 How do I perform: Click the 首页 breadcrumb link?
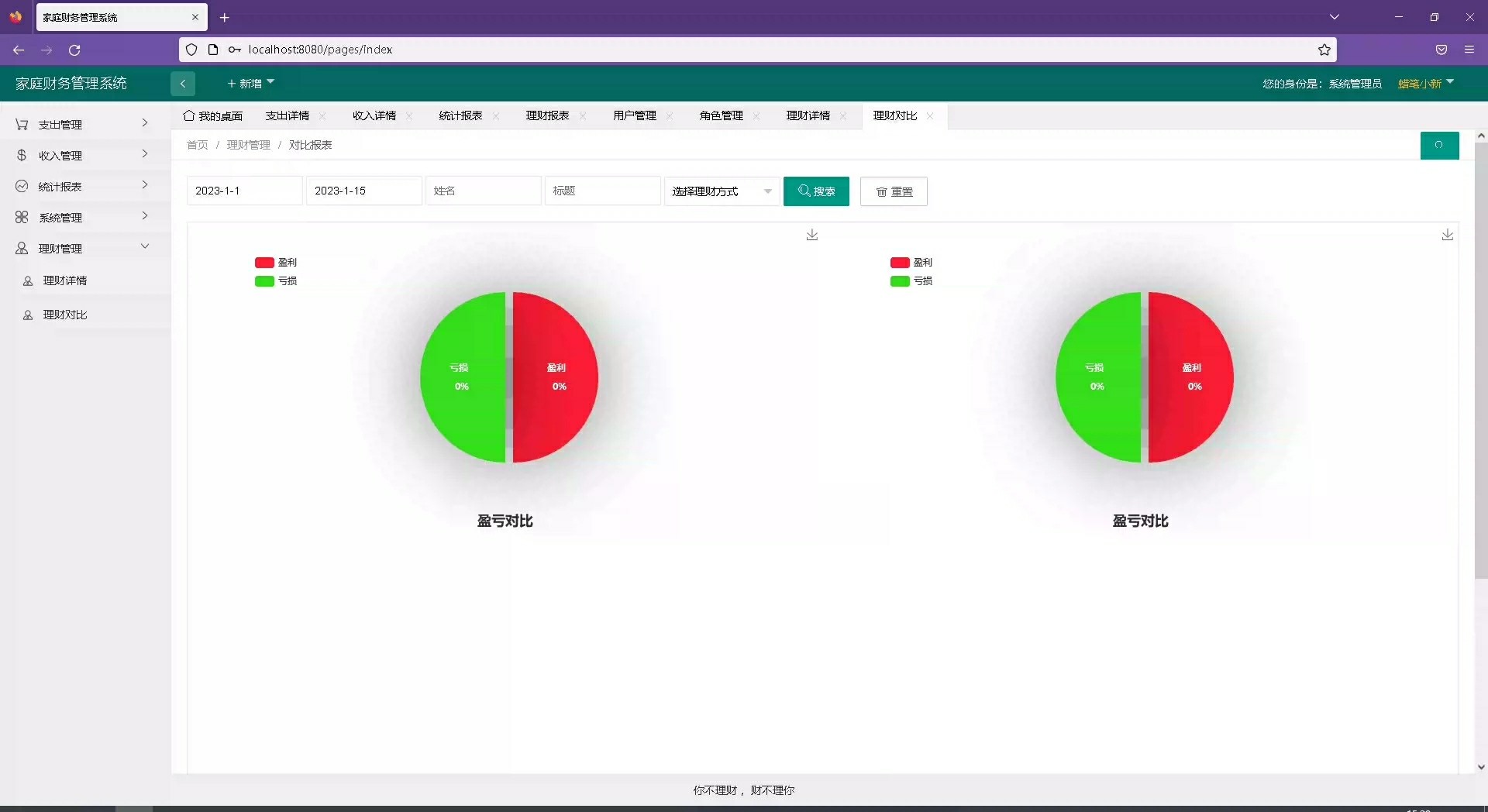(x=198, y=145)
